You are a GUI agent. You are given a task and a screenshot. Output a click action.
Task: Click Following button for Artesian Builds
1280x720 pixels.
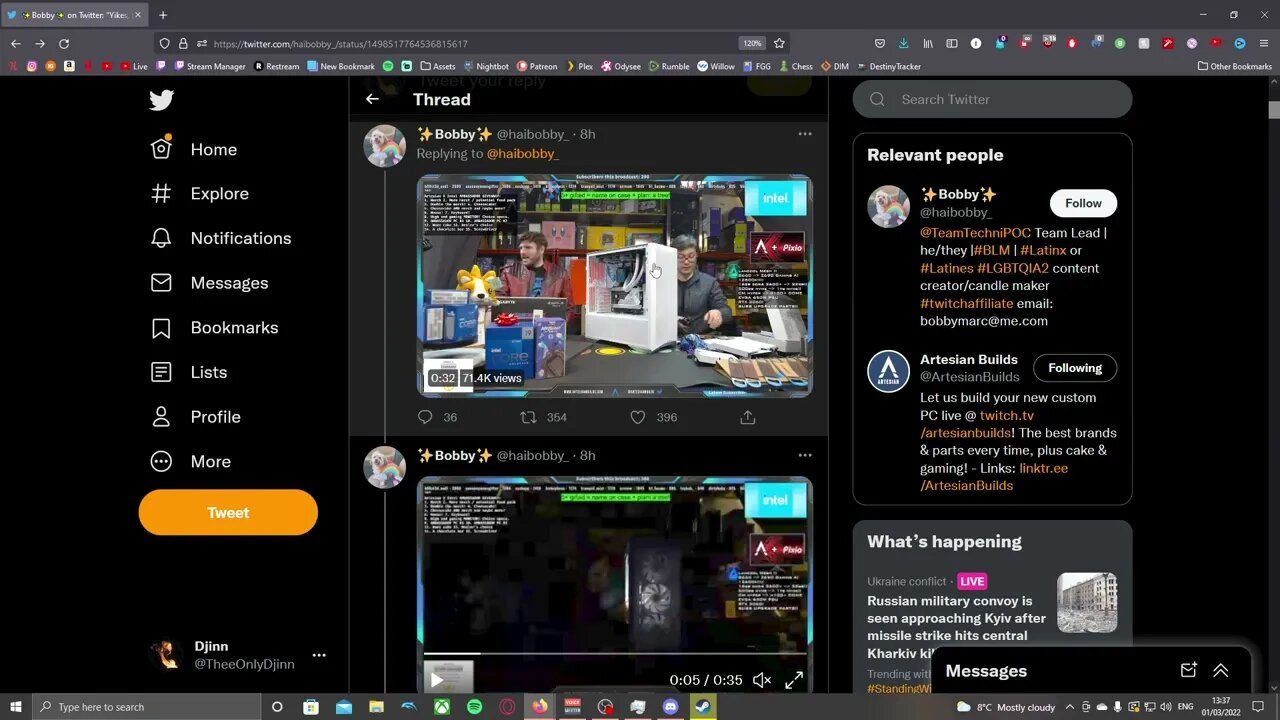(1075, 368)
